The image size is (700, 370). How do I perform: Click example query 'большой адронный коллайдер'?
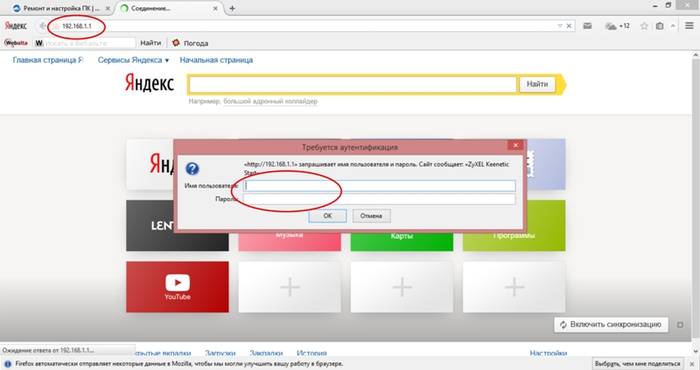270,101
